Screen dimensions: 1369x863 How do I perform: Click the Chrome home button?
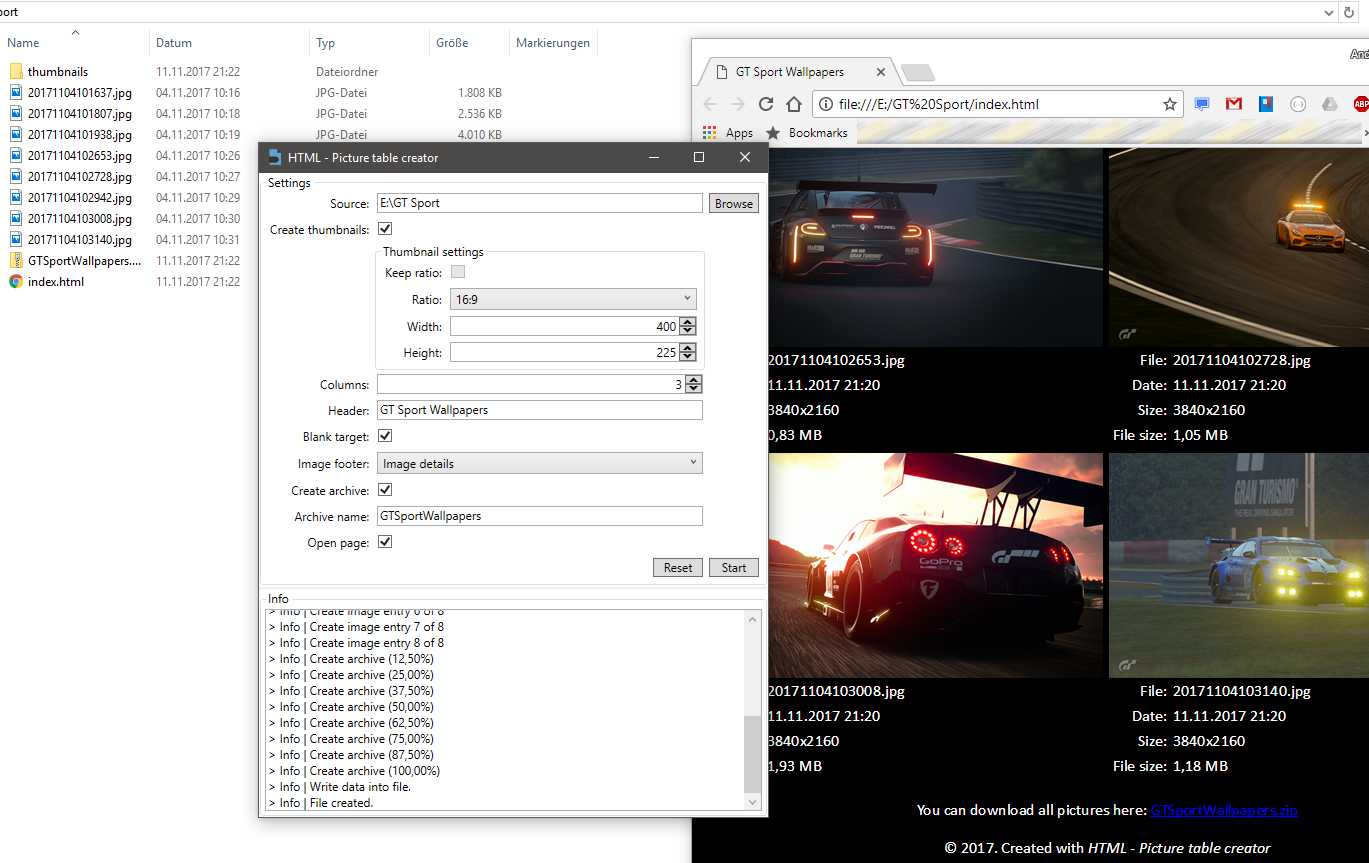[794, 104]
